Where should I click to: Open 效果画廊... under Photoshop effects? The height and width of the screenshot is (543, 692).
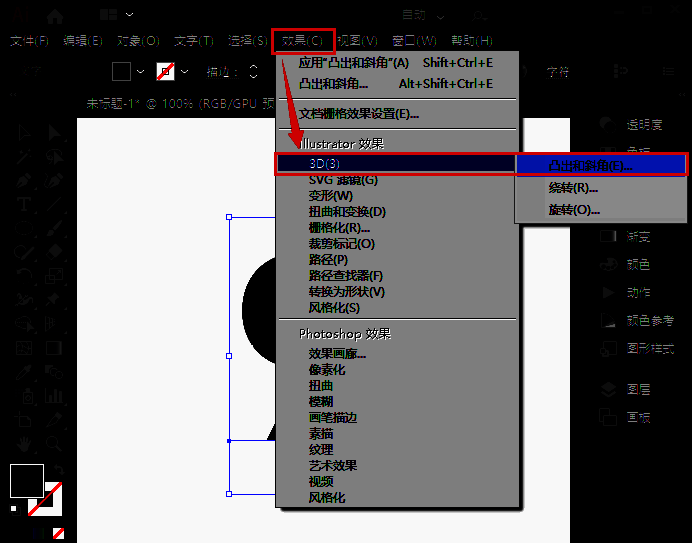coord(337,354)
